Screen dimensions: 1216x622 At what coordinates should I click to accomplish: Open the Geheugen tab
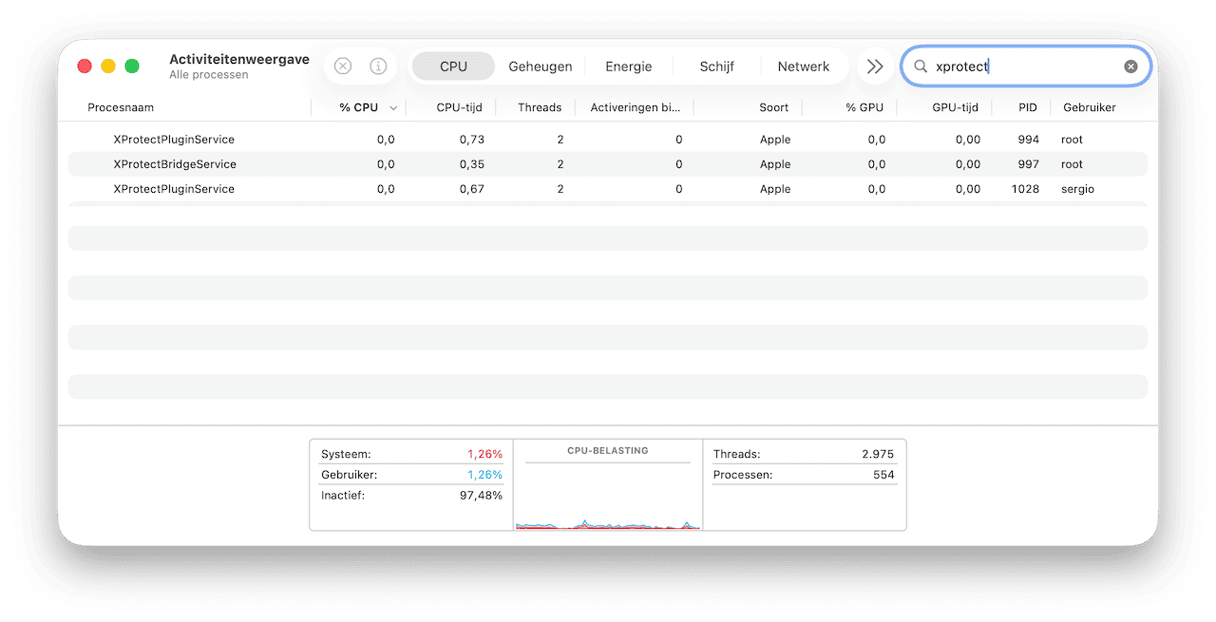540,66
